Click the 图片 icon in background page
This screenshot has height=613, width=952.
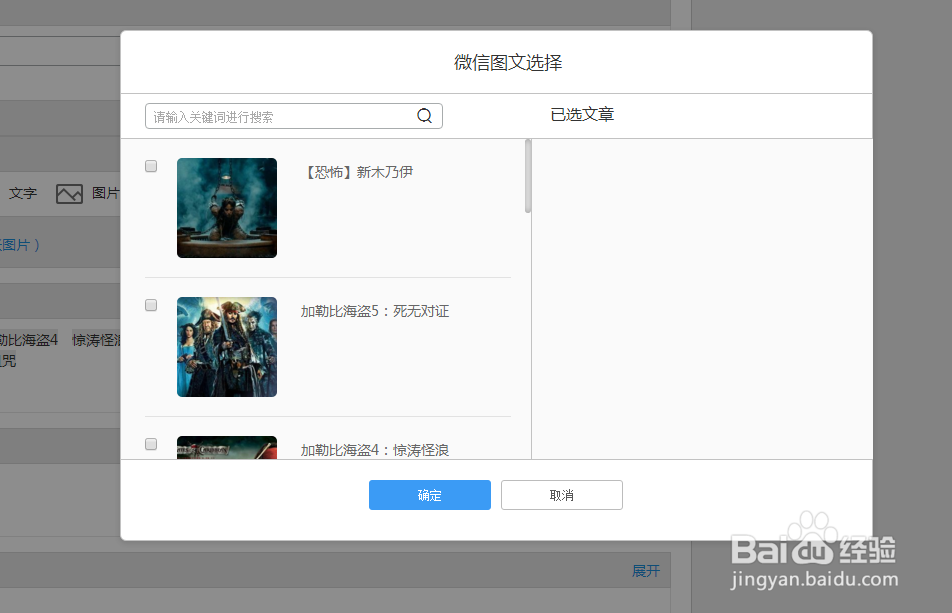[x=69, y=194]
